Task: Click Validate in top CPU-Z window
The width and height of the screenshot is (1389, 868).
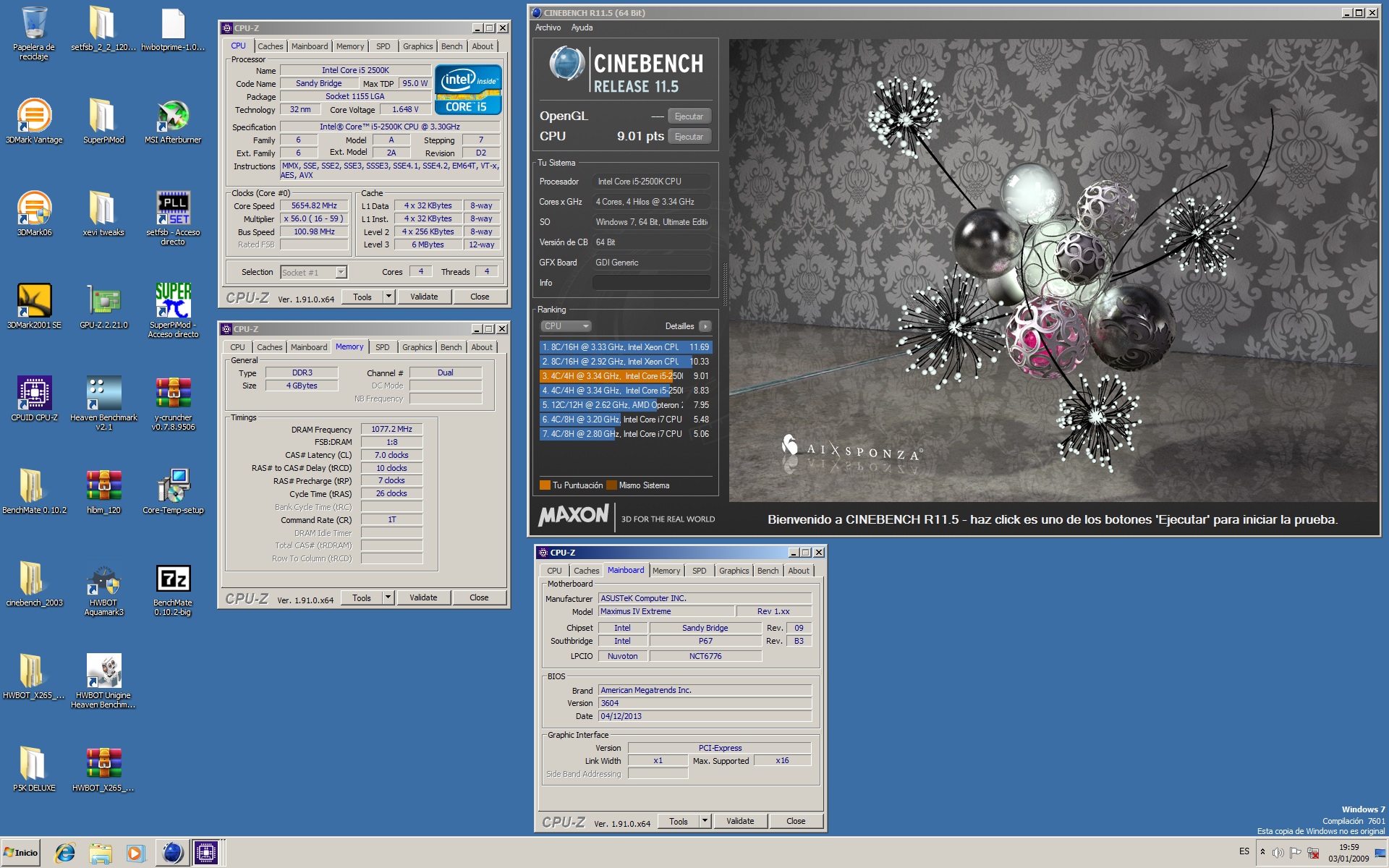Action: [x=424, y=297]
